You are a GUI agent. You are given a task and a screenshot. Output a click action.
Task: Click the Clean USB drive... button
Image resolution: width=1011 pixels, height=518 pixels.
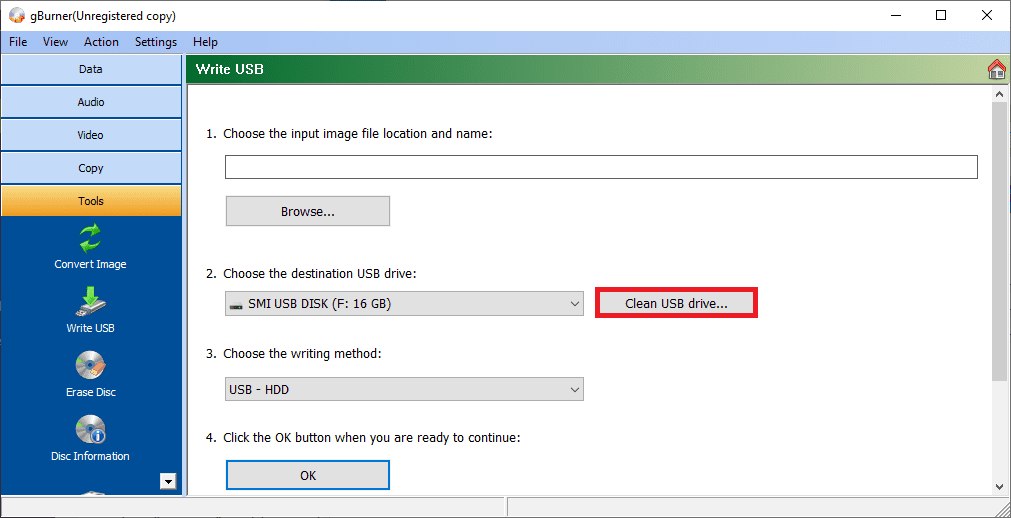(676, 304)
